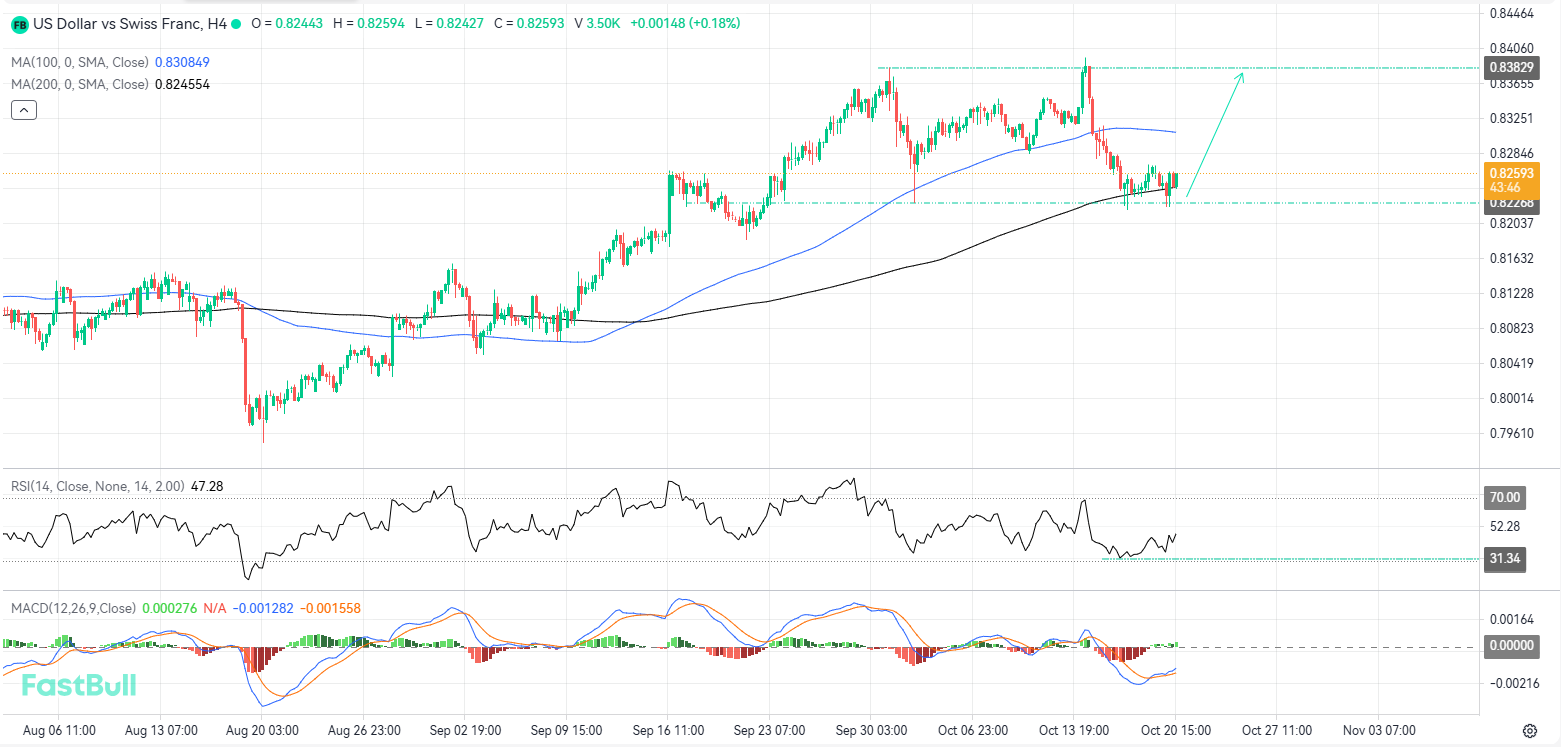Click the Sep 16 11:00 time label
The height and width of the screenshot is (747, 1561).
click(669, 730)
